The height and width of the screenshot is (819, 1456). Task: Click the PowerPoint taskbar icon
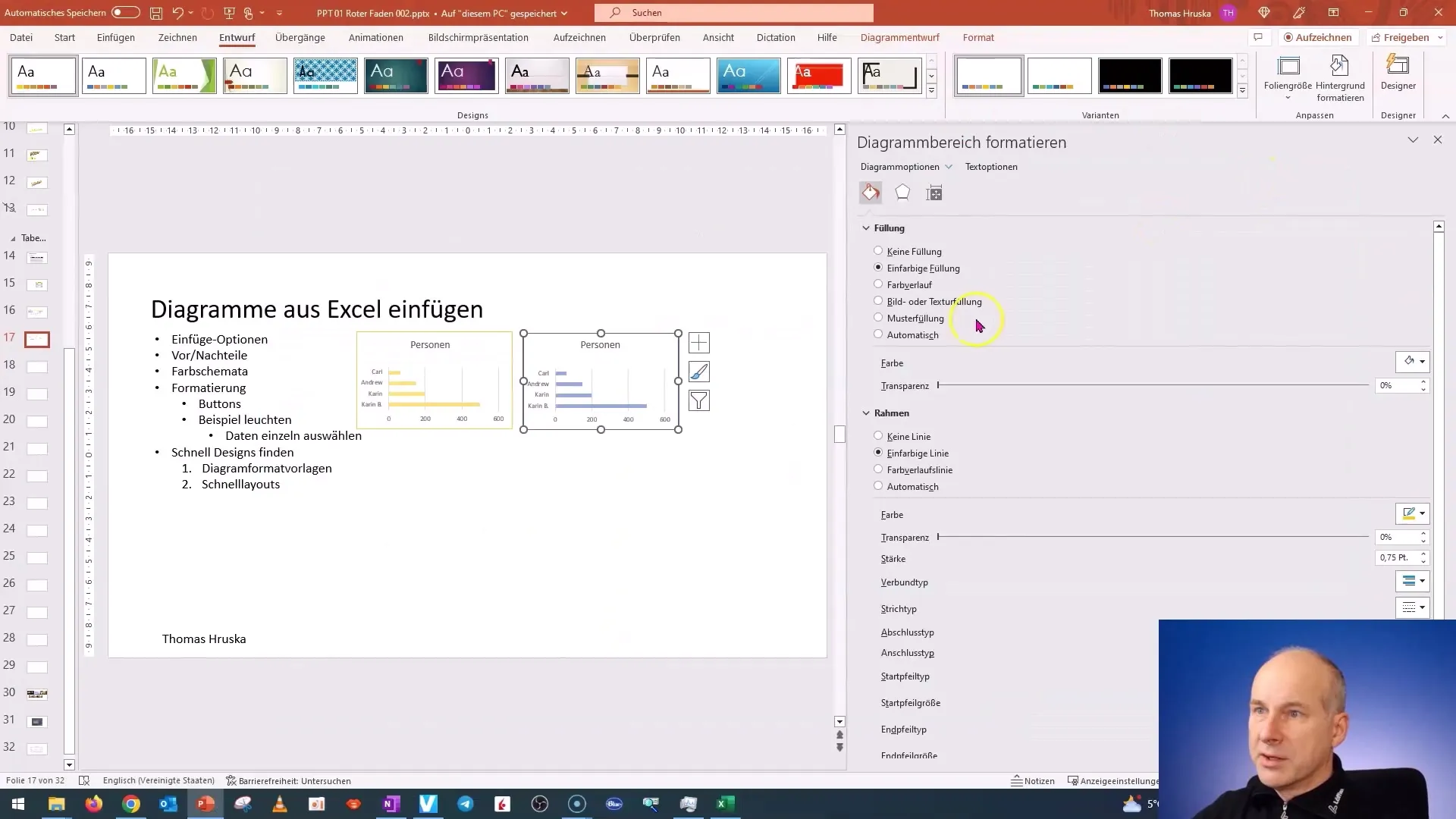pos(205,804)
